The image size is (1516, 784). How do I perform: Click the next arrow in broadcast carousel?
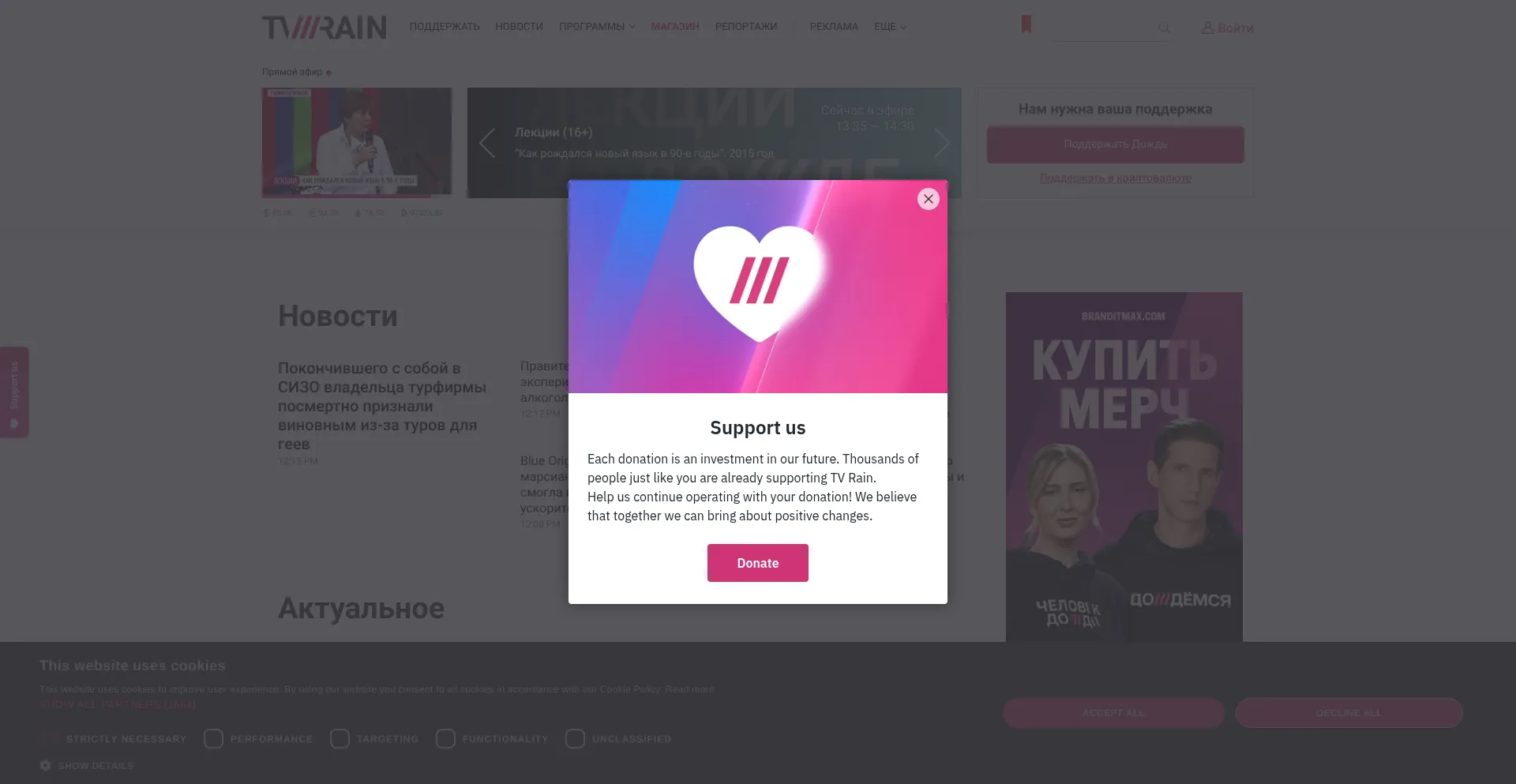click(x=941, y=143)
